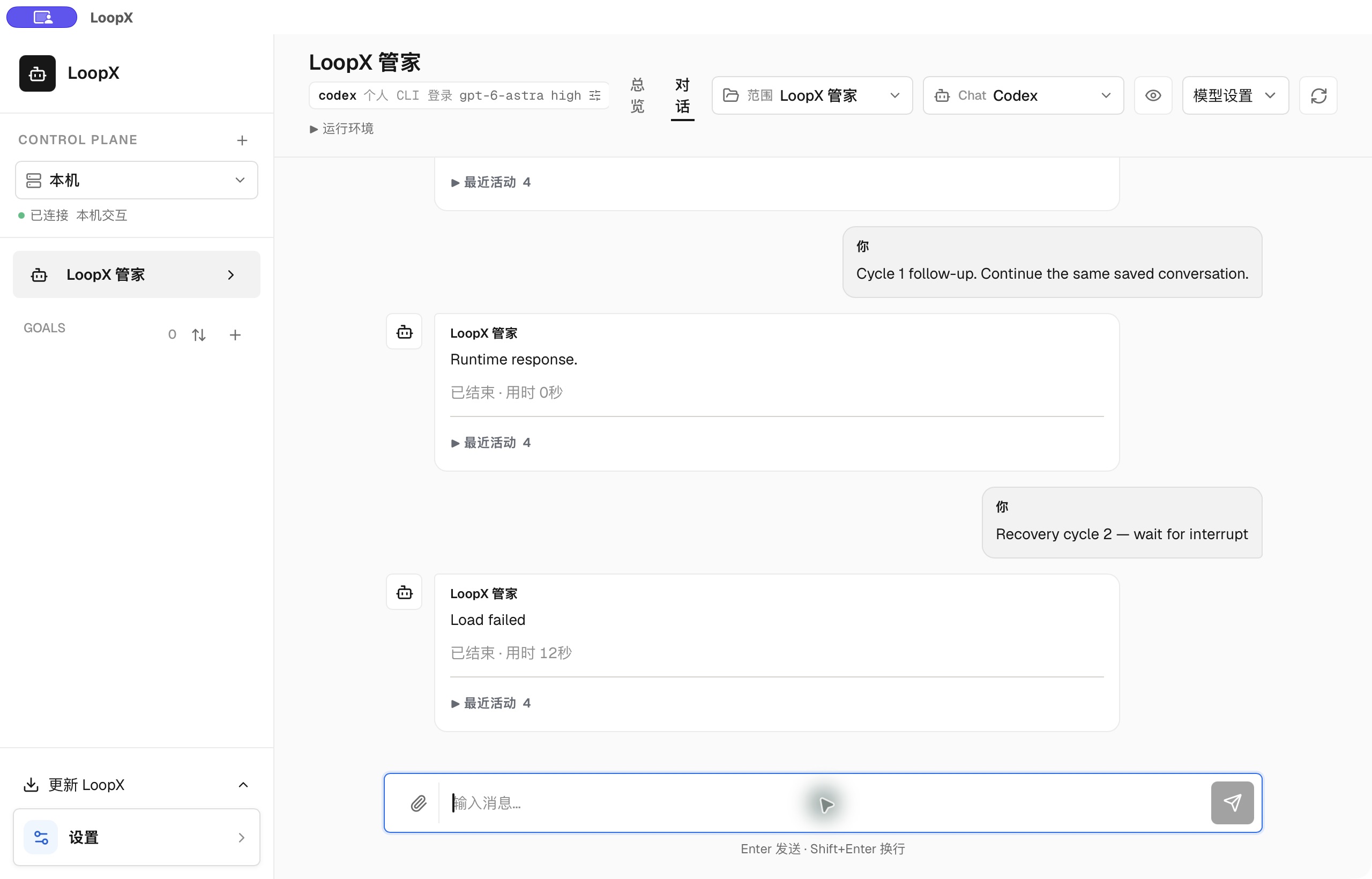
Task: Click the 'Runtime response.' message text
Action: (x=513, y=360)
